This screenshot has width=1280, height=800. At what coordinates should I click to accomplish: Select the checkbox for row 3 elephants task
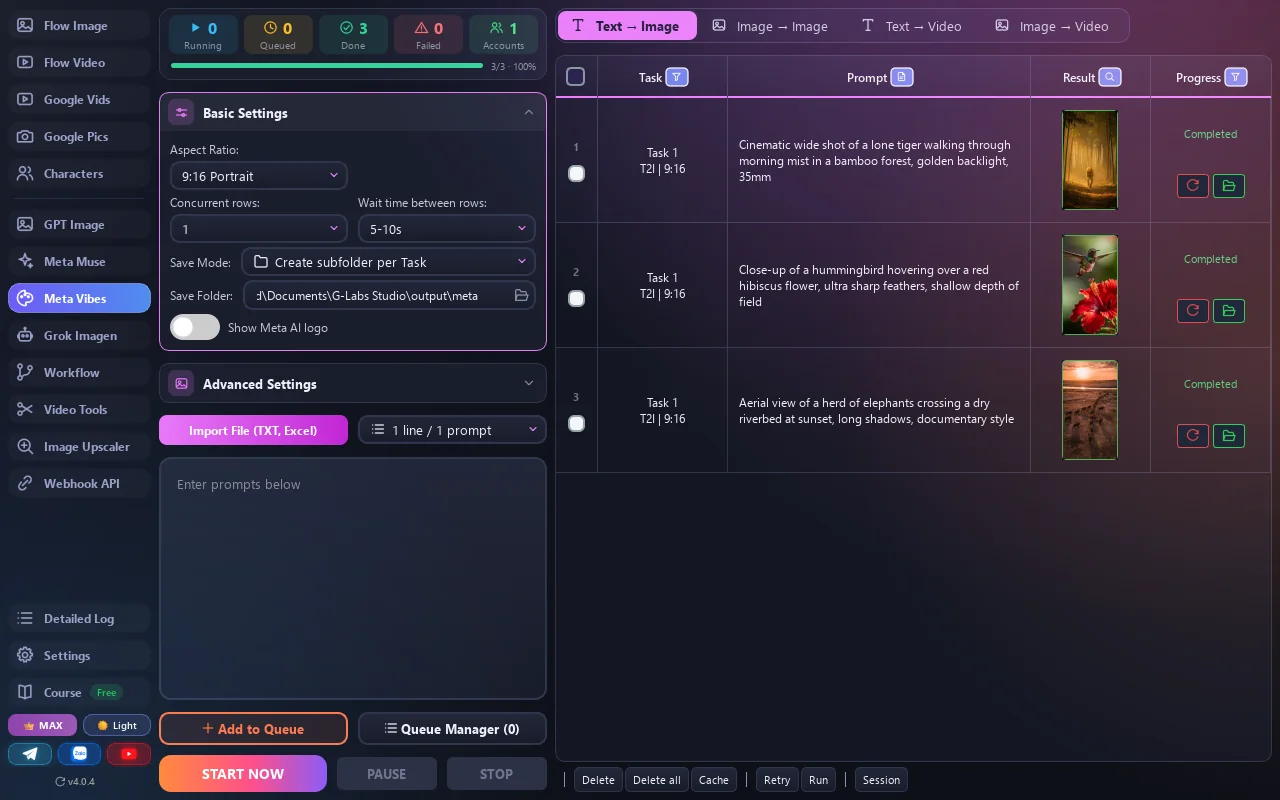576,423
